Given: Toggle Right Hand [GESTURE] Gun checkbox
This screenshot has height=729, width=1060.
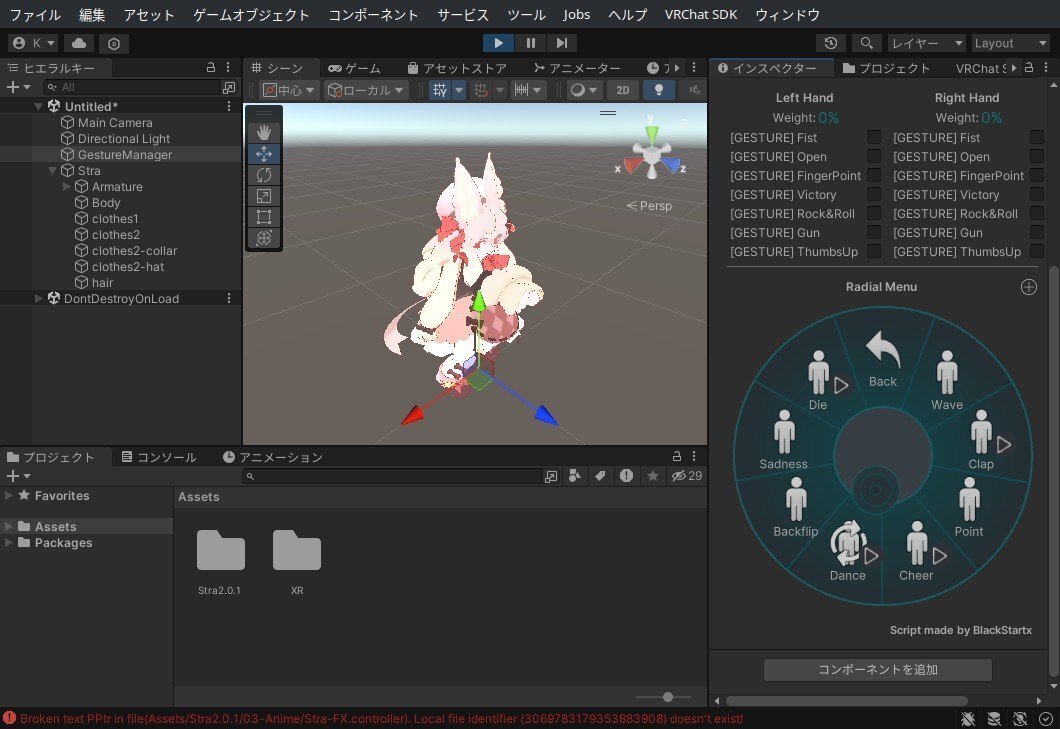Looking at the screenshot, I should point(1036,232).
